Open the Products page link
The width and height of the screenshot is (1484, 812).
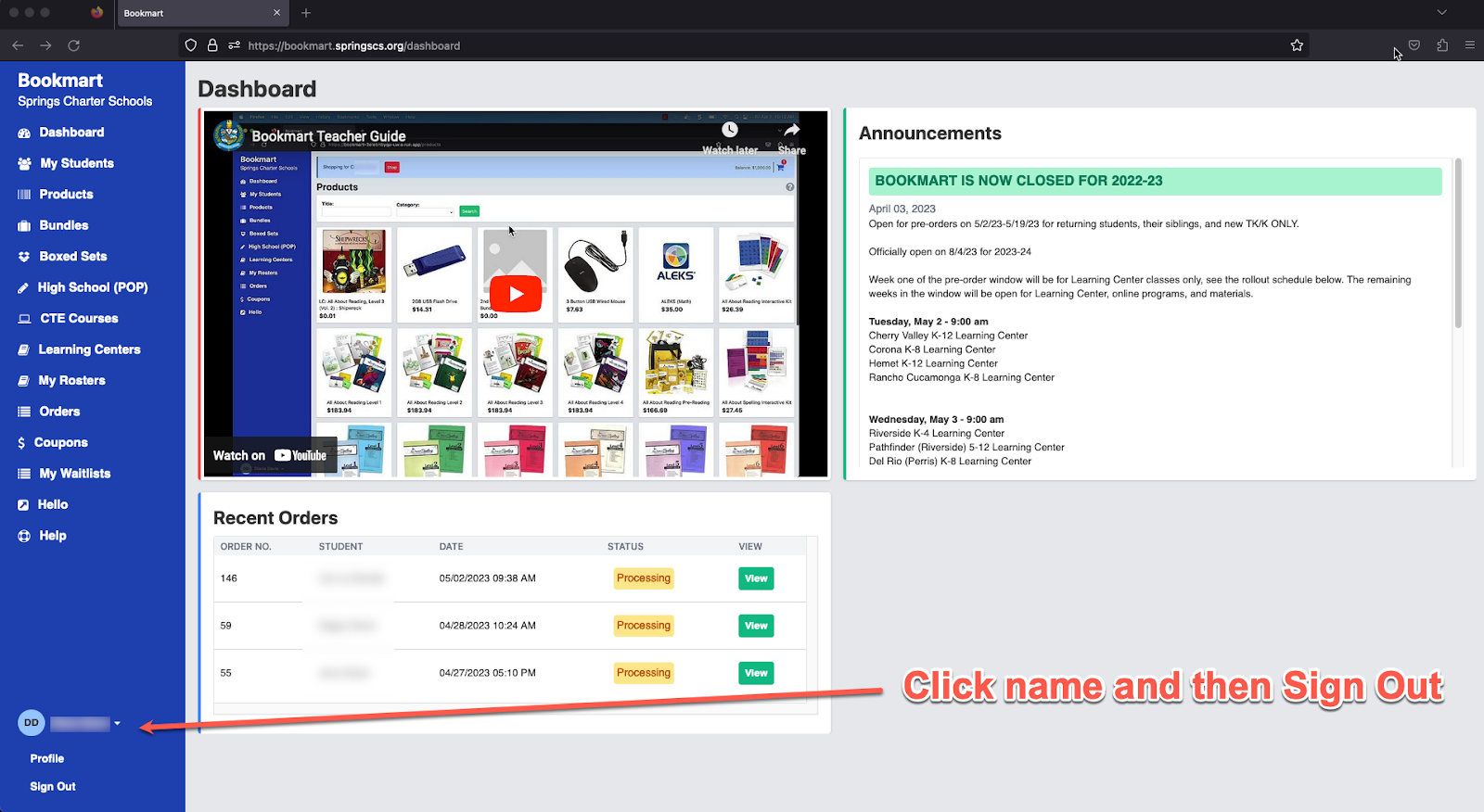pos(66,195)
